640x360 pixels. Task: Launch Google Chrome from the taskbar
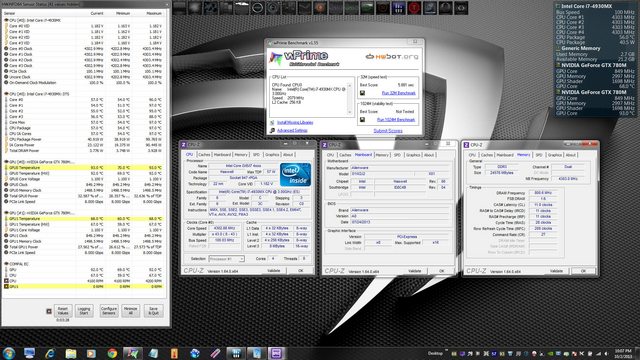(x=112, y=353)
